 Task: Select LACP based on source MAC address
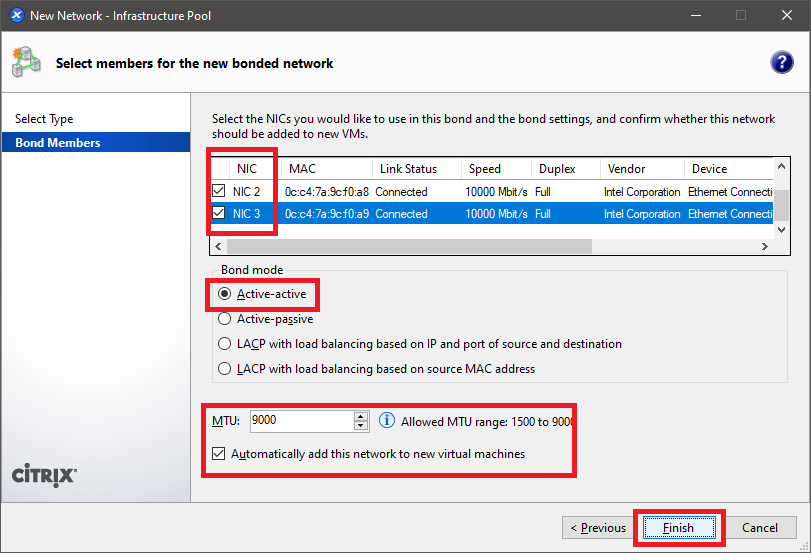point(225,369)
